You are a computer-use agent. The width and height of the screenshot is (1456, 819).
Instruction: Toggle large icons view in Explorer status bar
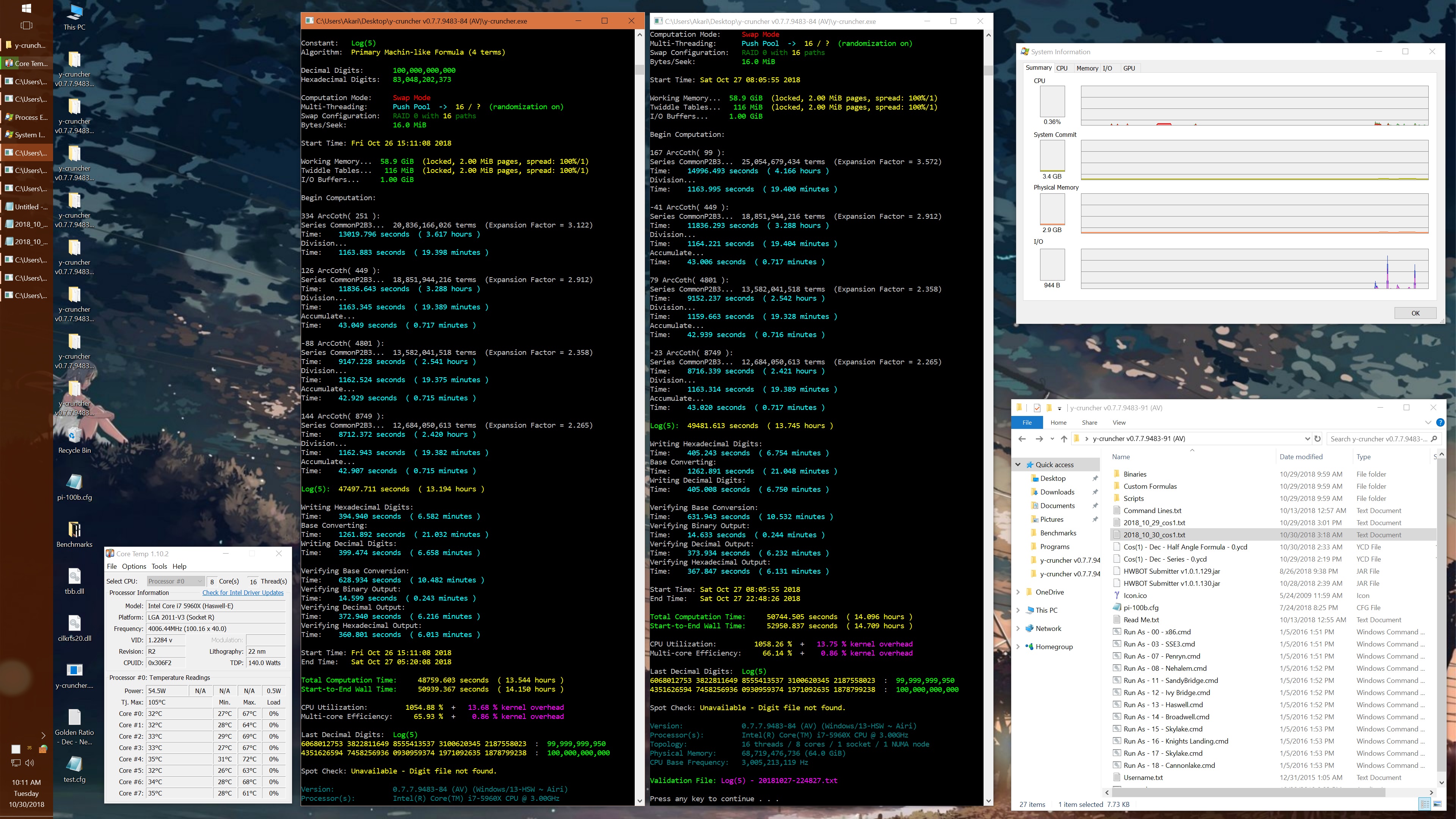[x=1437, y=804]
